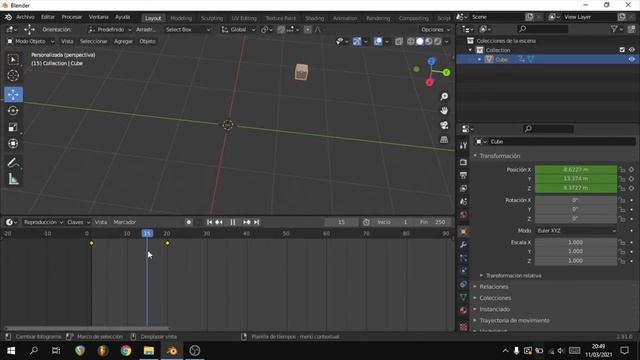Select the Scale tool

[13, 127]
